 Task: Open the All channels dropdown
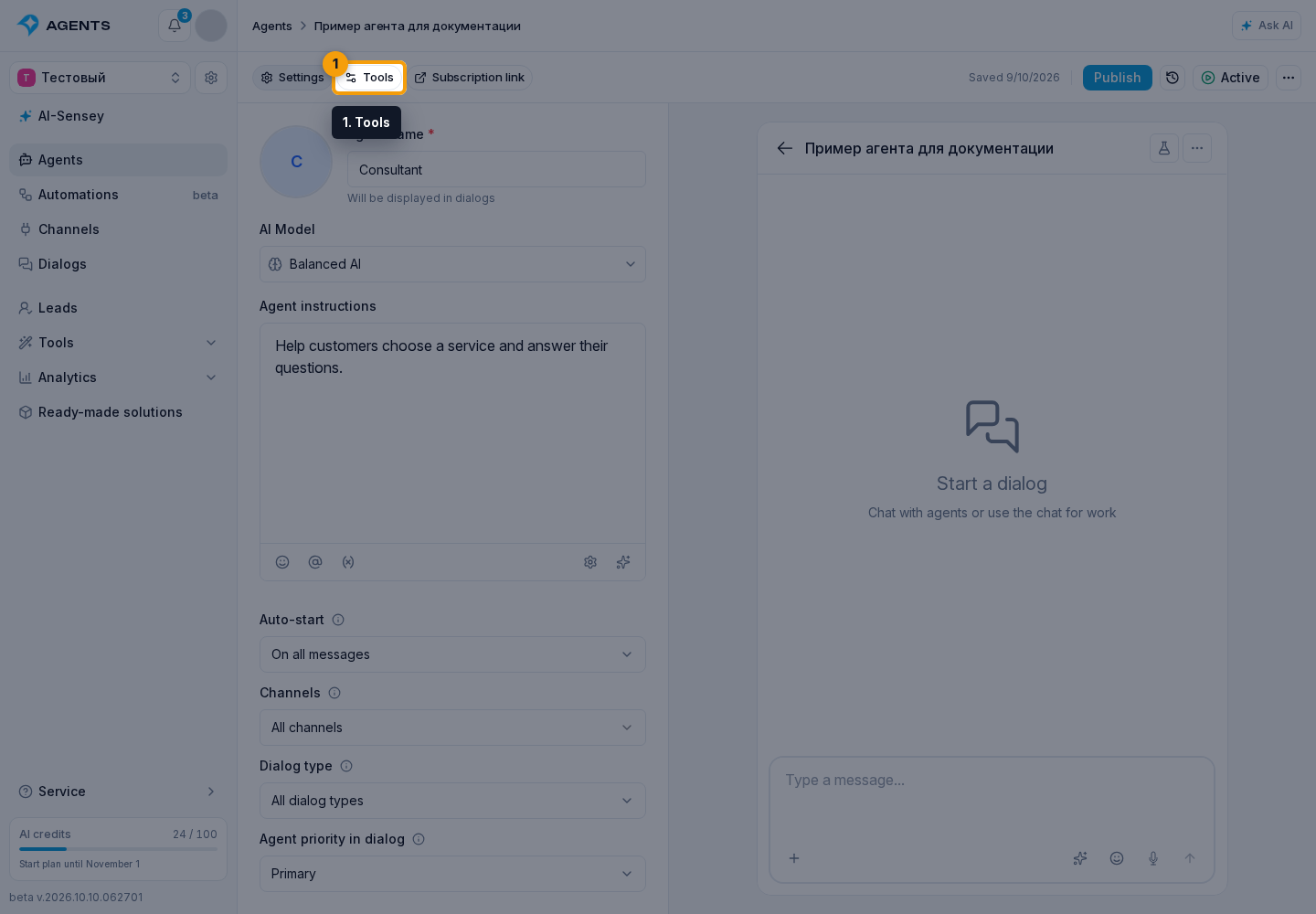pyautogui.click(x=452, y=728)
